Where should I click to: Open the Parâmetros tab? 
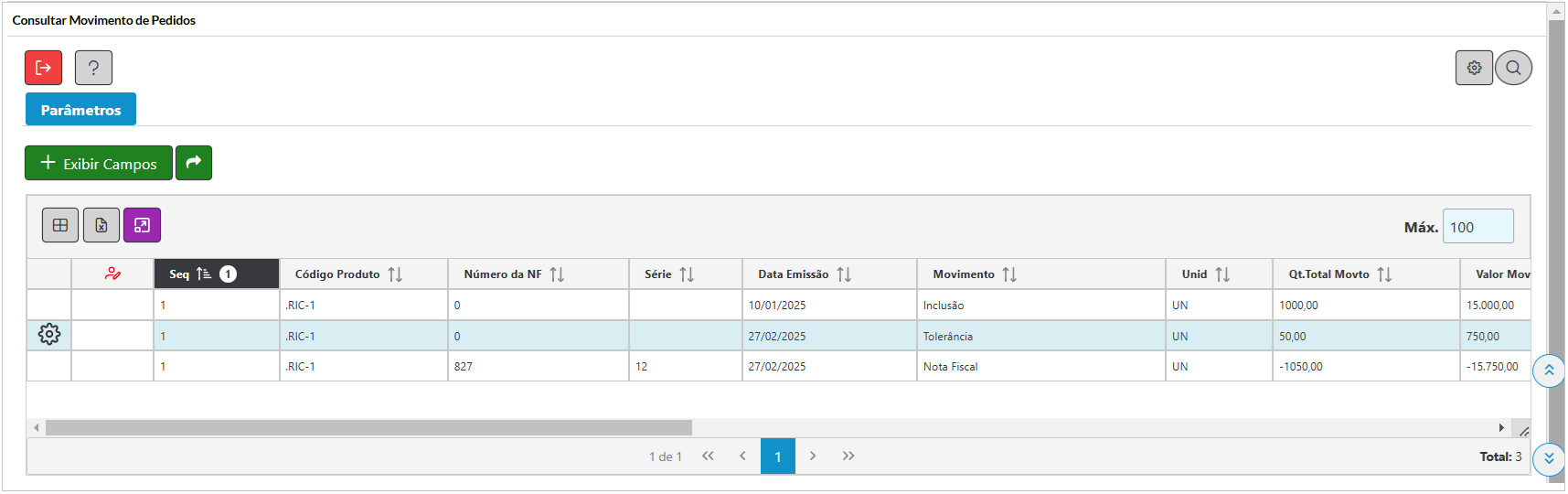tap(80, 110)
